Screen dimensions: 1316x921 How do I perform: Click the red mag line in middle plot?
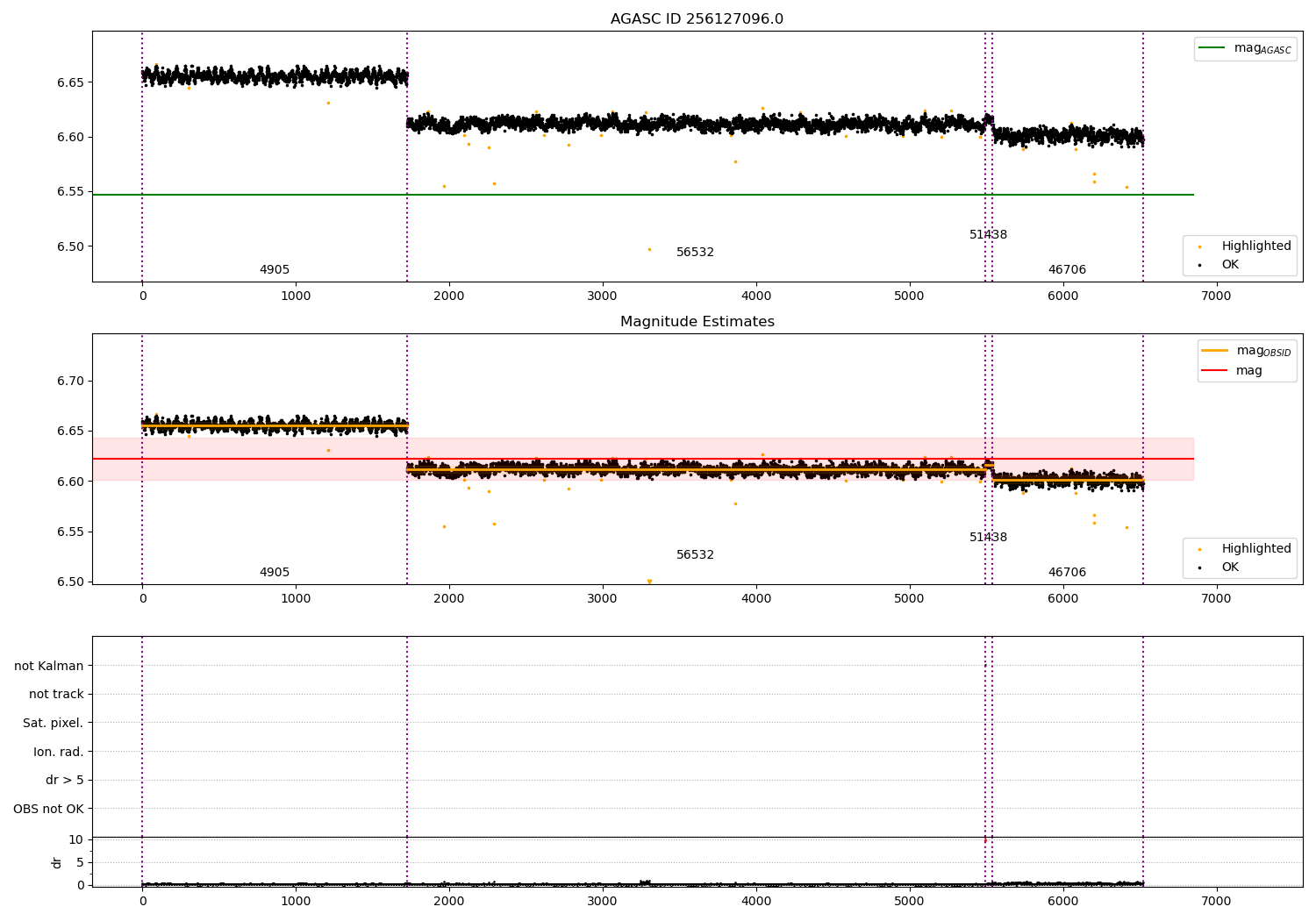coord(643,459)
